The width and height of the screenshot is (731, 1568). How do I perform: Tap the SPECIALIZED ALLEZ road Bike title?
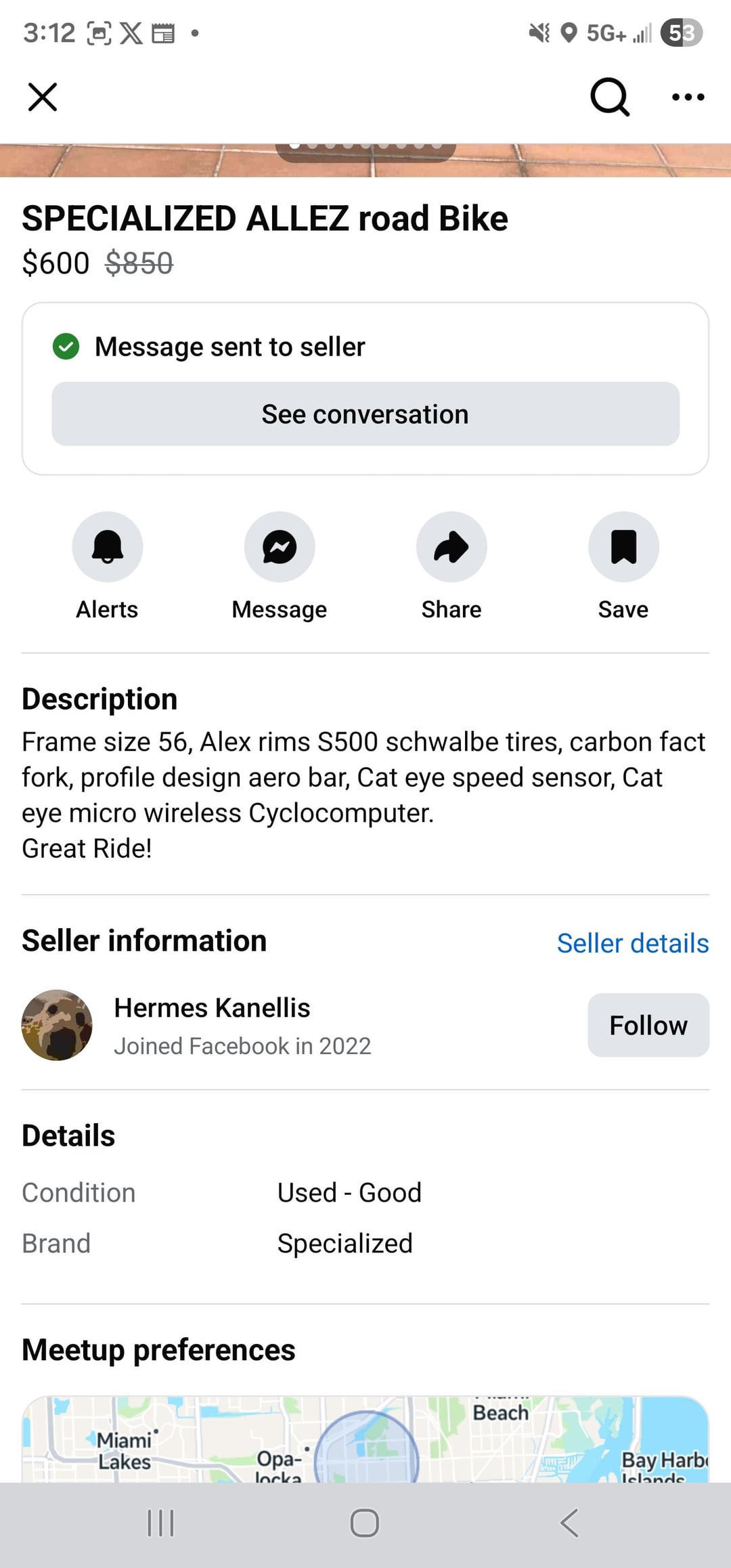[x=265, y=218]
